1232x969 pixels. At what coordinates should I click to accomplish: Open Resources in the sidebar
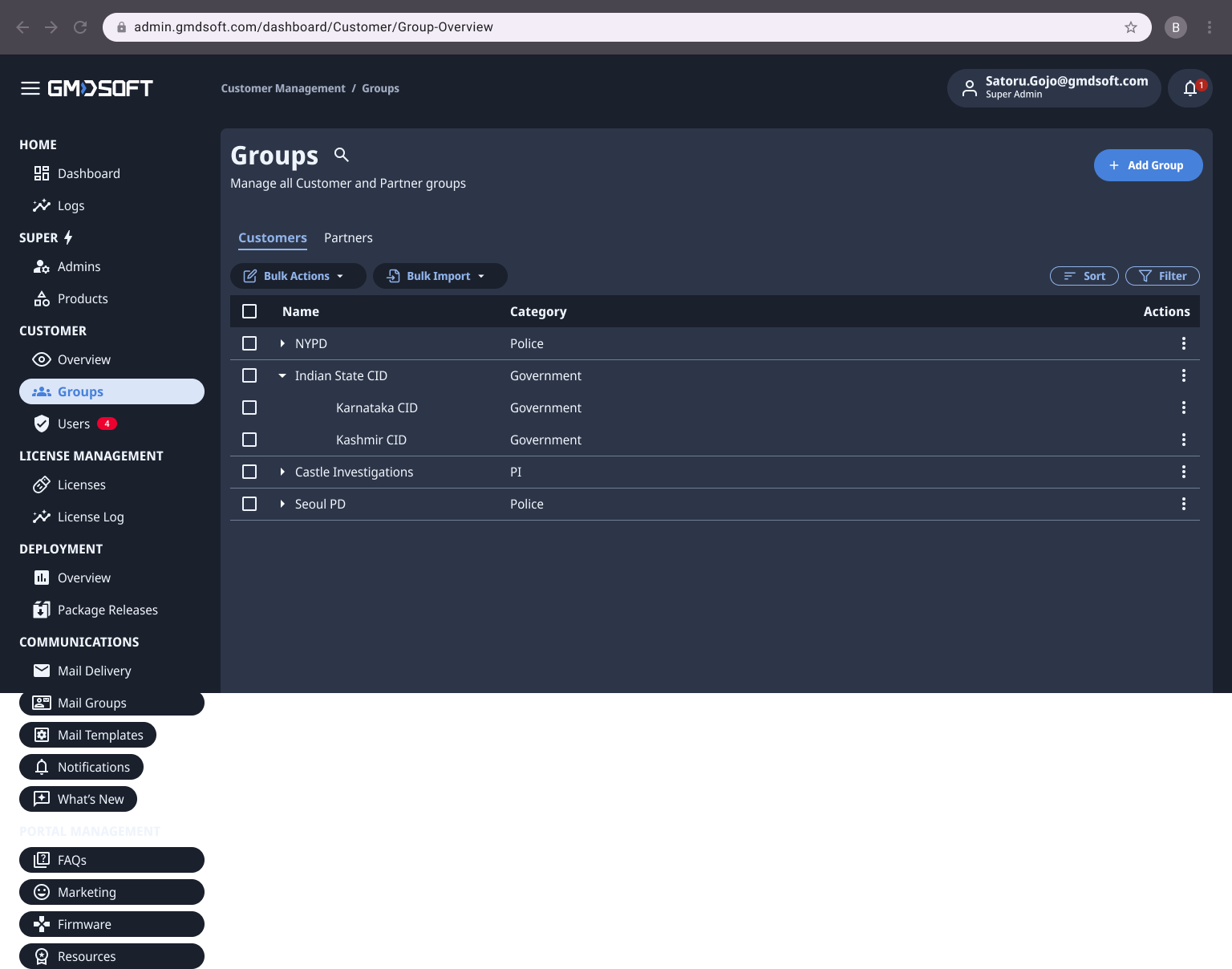(111, 956)
